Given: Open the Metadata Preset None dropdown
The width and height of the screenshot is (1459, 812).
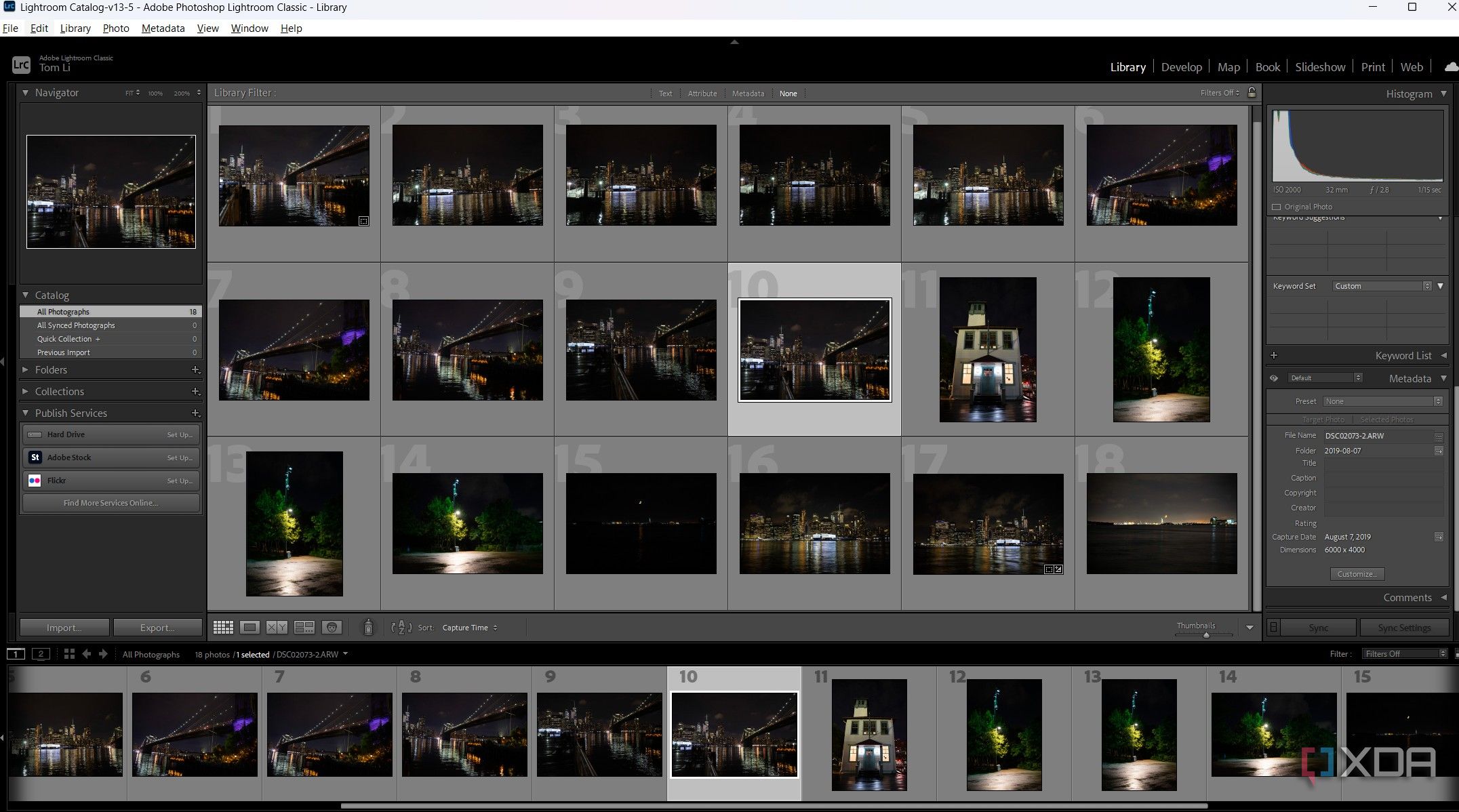Looking at the screenshot, I should [1383, 401].
